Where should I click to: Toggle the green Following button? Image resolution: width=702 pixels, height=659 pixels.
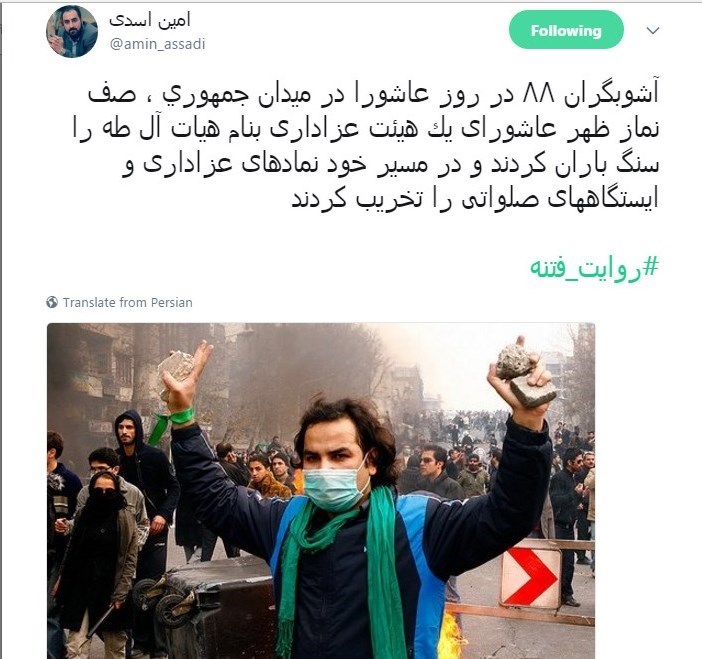566,30
